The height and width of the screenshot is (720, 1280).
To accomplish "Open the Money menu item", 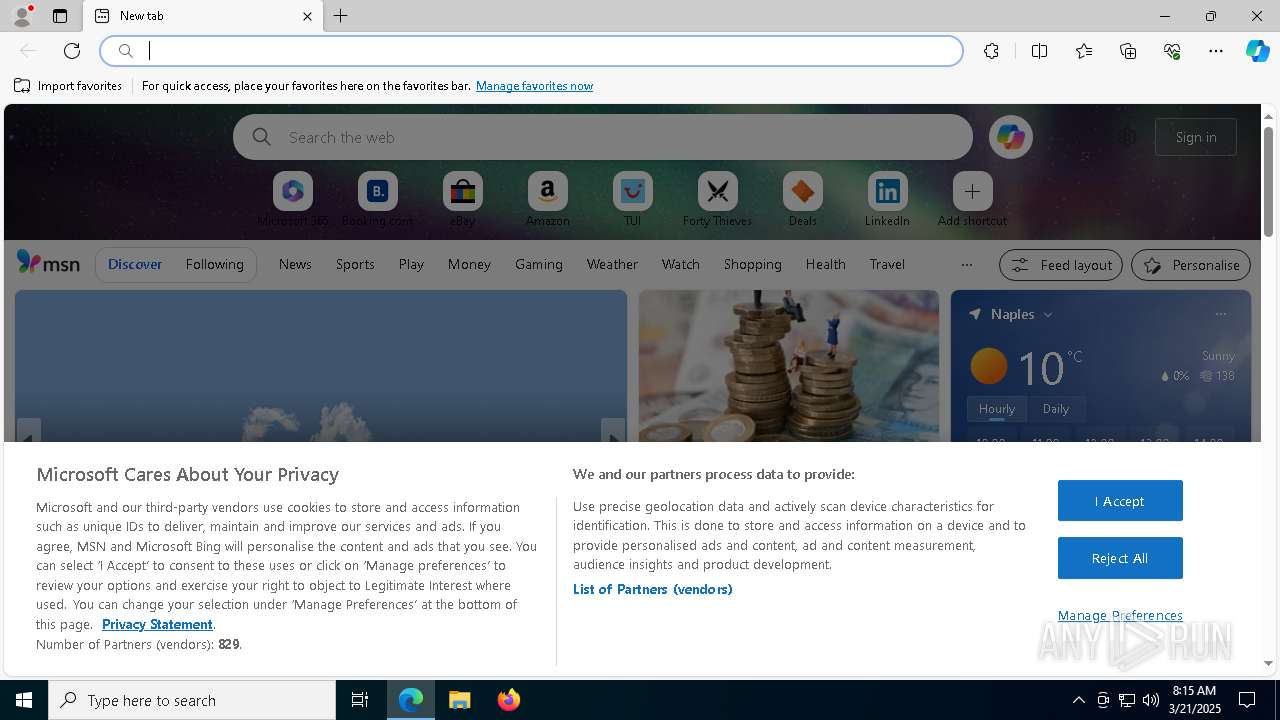I will [469, 264].
